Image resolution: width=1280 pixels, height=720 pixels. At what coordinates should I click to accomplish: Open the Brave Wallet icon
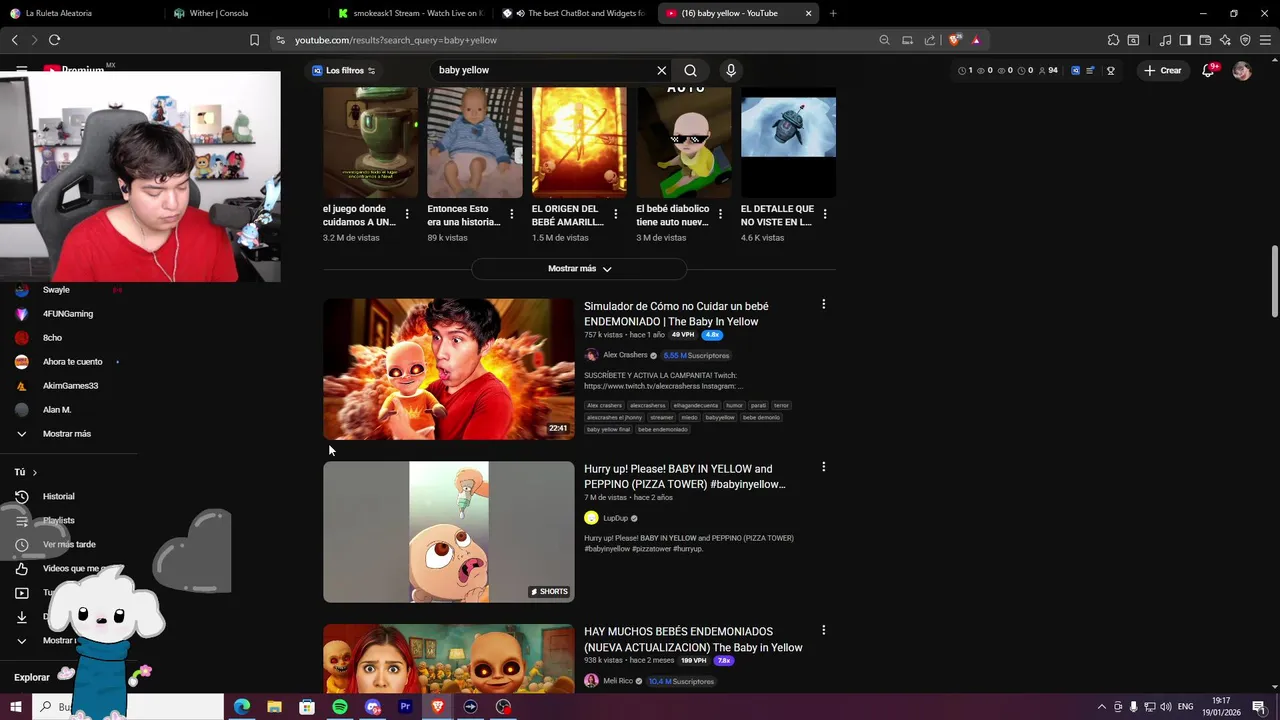coord(1205,40)
